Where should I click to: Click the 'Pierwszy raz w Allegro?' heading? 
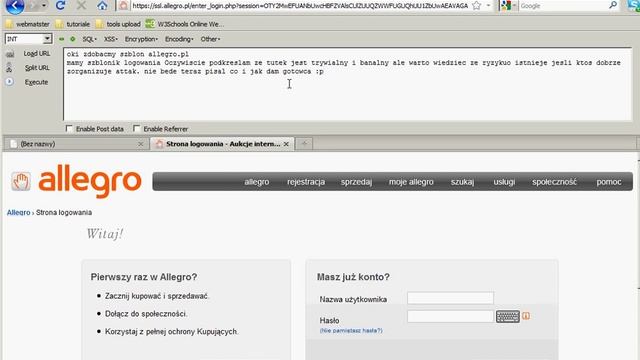[x=144, y=277]
